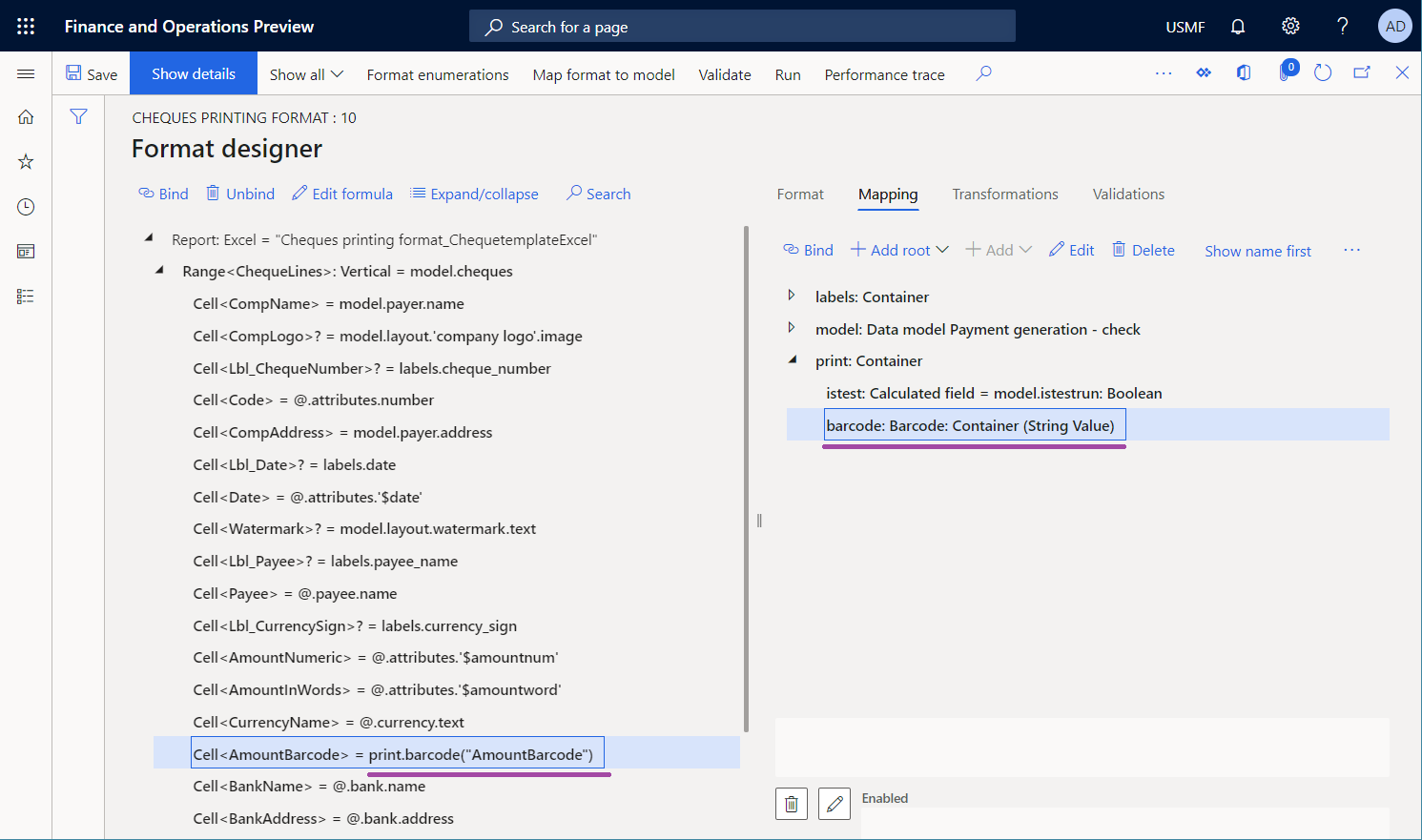Expand the hamburger navigation pane
This screenshot has height=840, width=1422.
pyautogui.click(x=26, y=73)
